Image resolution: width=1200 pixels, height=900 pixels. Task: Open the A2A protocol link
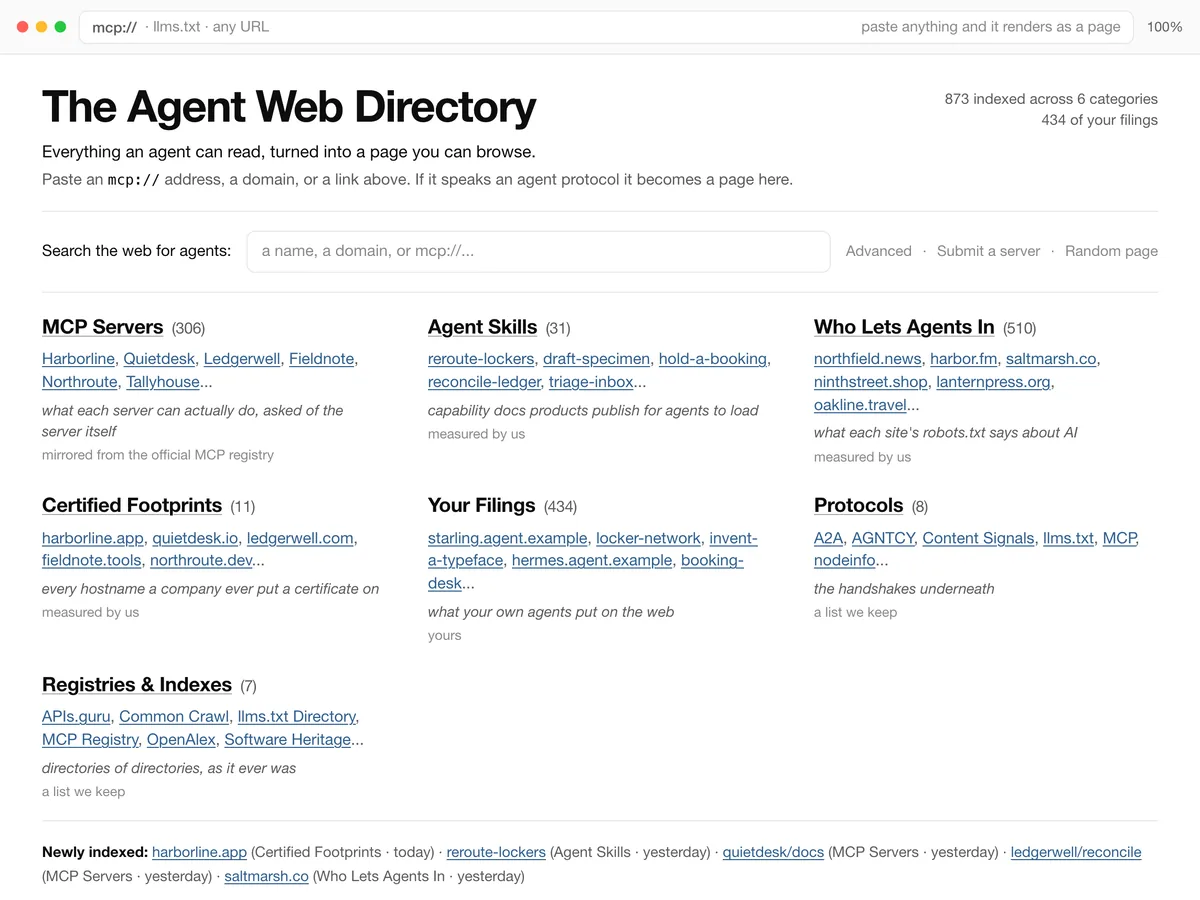click(829, 538)
